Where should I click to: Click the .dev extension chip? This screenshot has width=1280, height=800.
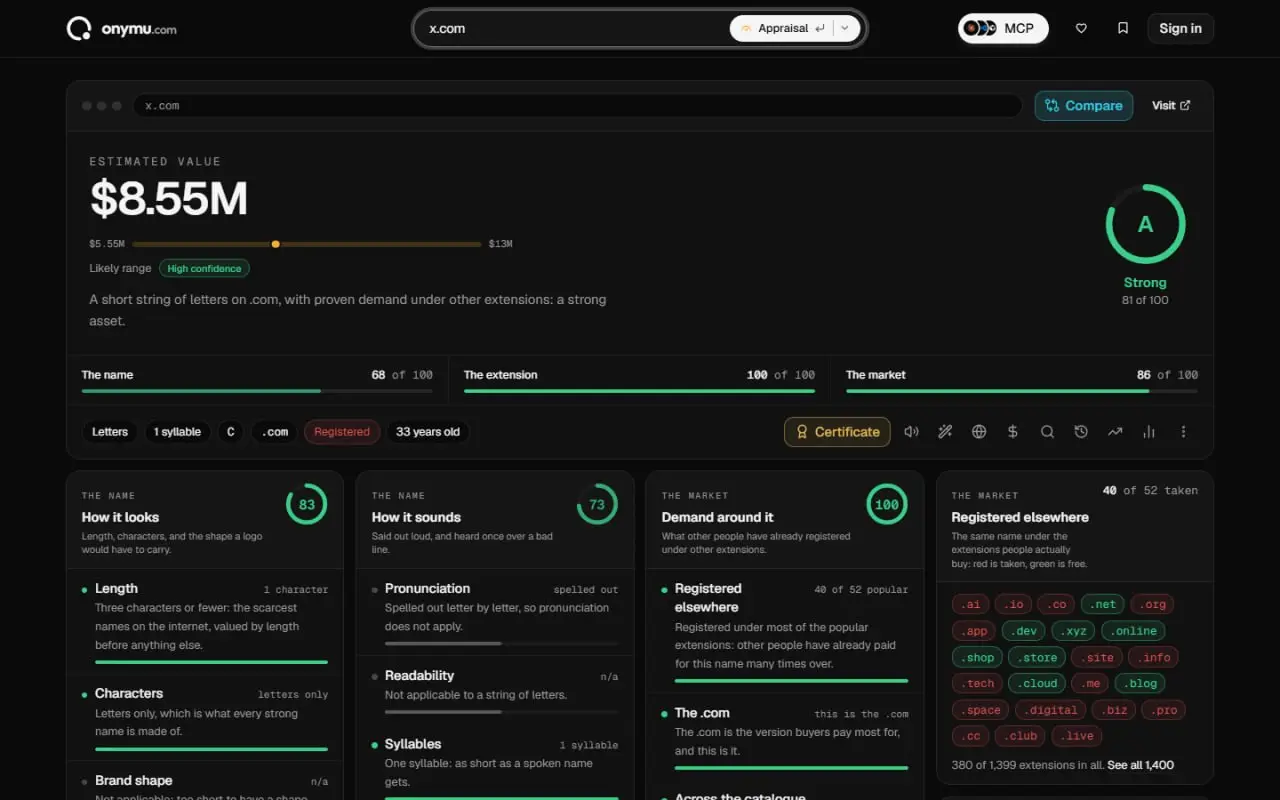[x=1024, y=631]
